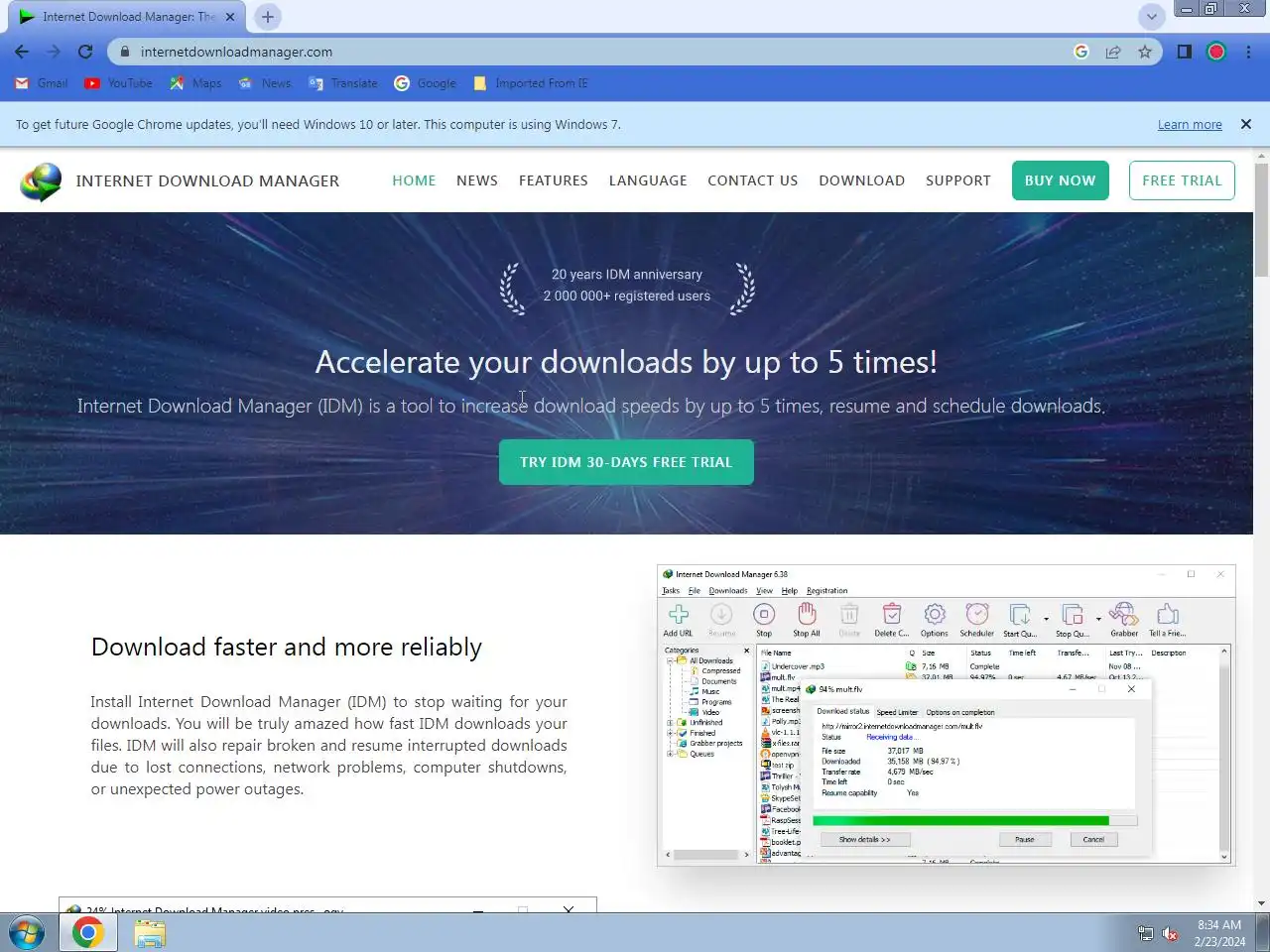Click the page vertical scrollbar thumb
Screen dimensions: 1270x952
pos(1261,220)
